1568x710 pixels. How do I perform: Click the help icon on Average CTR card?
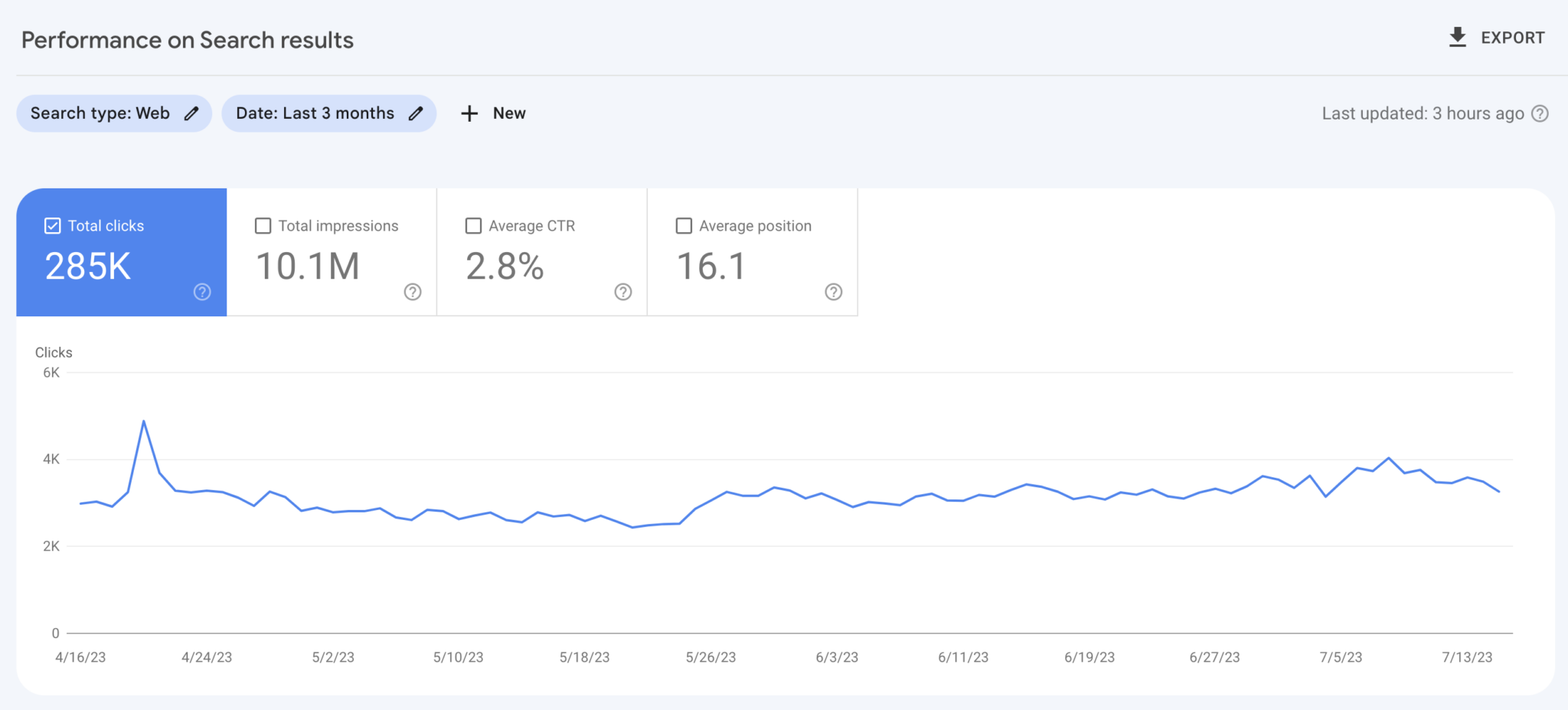pyautogui.click(x=622, y=292)
